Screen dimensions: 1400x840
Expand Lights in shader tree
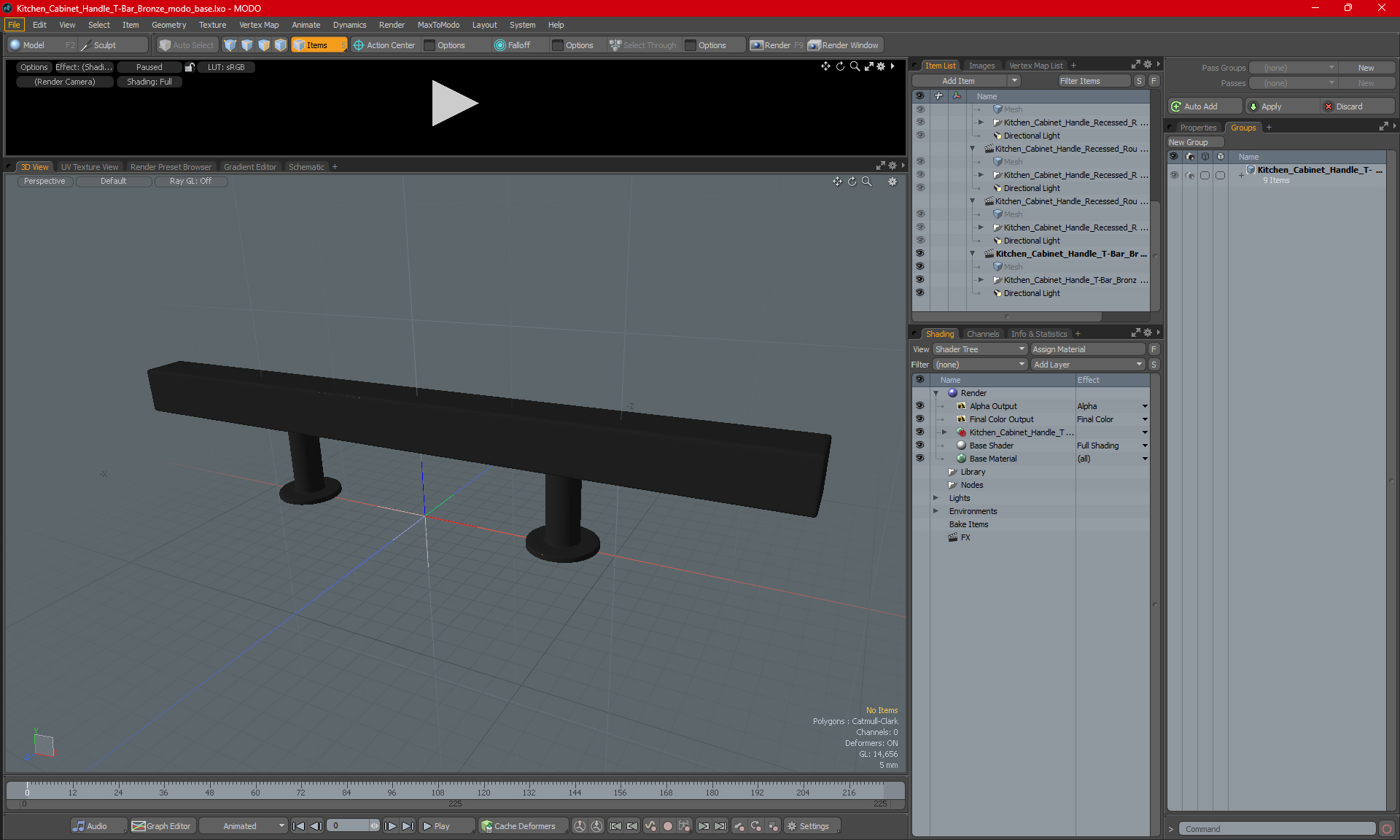(x=936, y=498)
